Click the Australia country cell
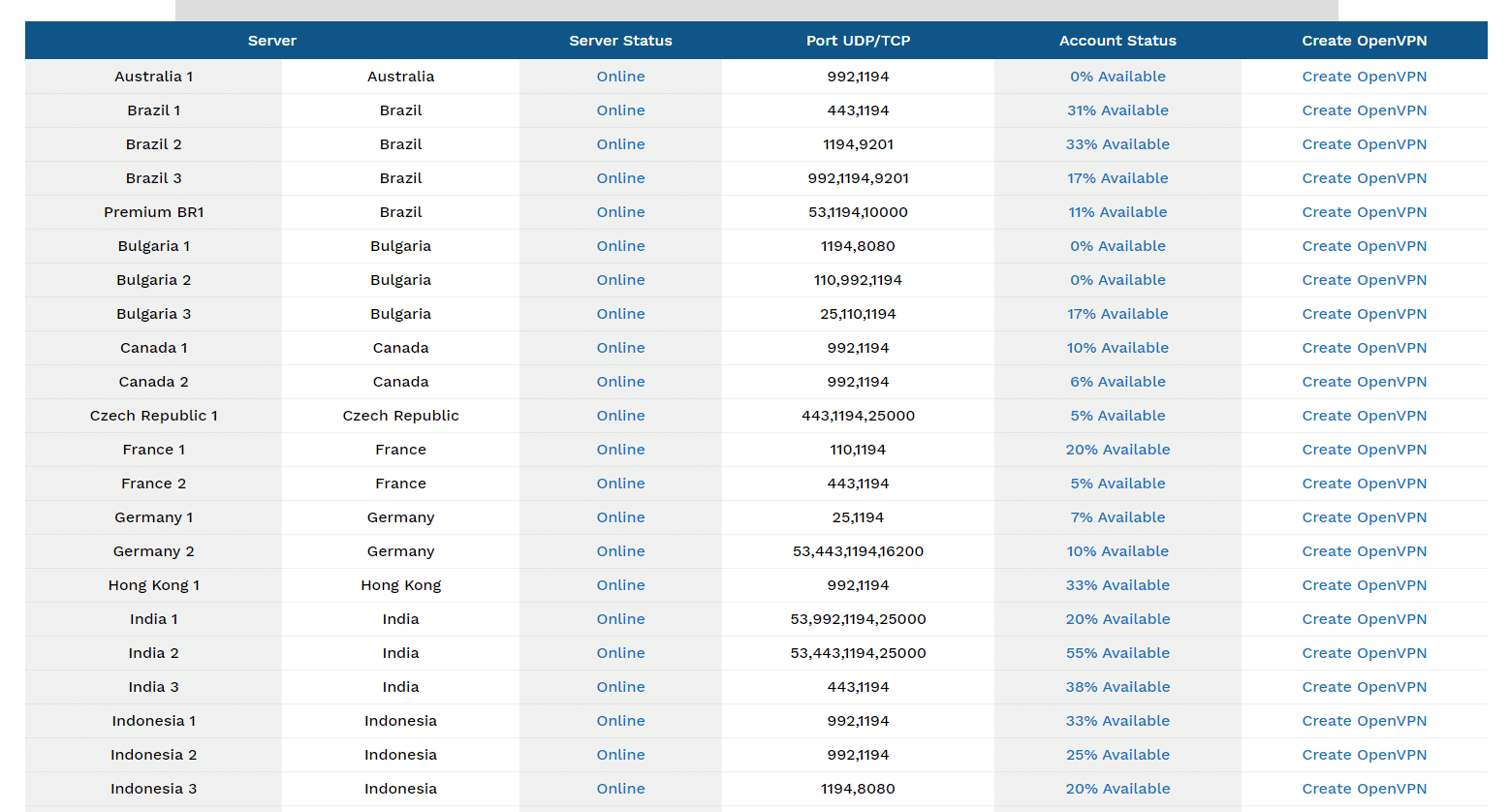This screenshot has height=812, width=1510. 400,77
